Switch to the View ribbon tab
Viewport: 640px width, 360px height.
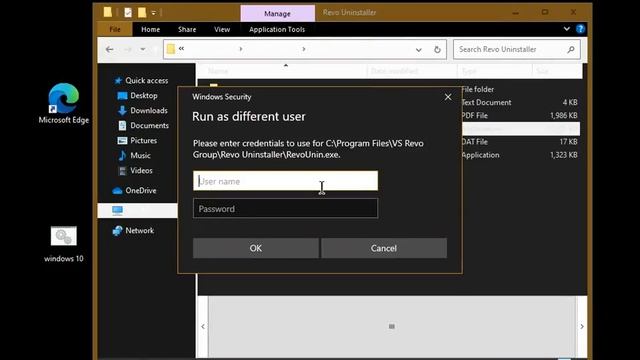[x=222, y=29]
